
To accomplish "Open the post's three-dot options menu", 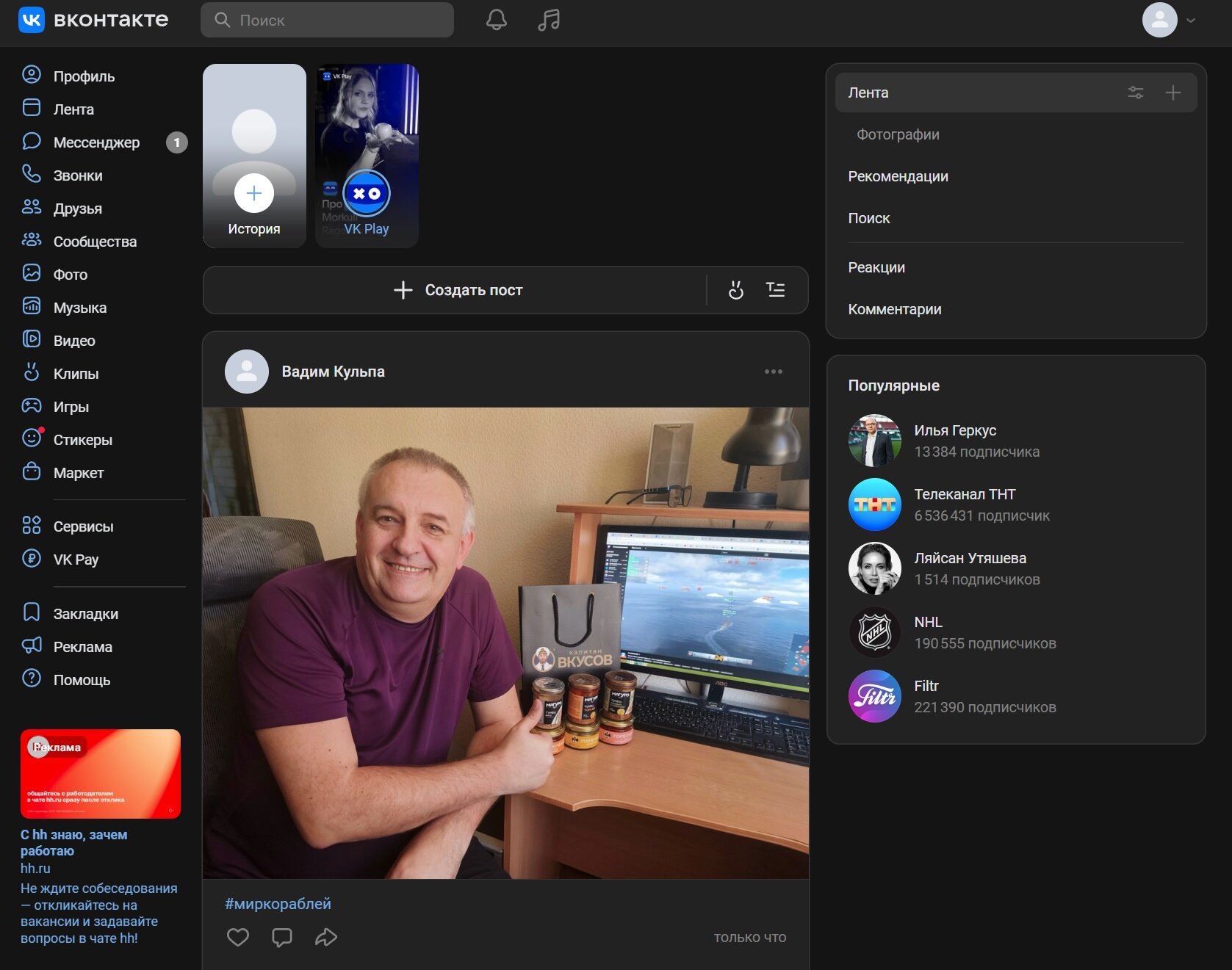I will point(774,372).
